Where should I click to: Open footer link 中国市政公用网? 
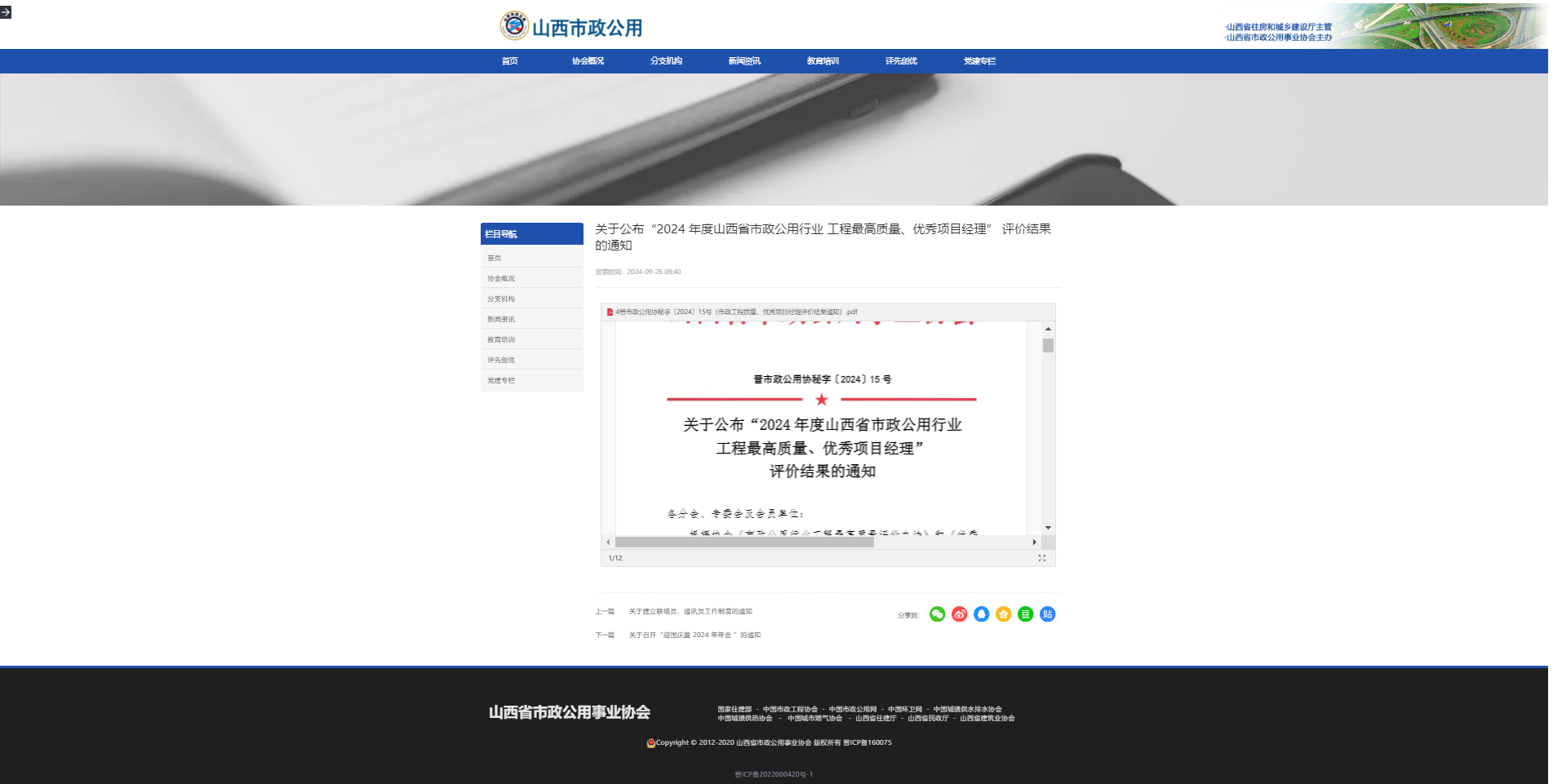click(853, 709)
